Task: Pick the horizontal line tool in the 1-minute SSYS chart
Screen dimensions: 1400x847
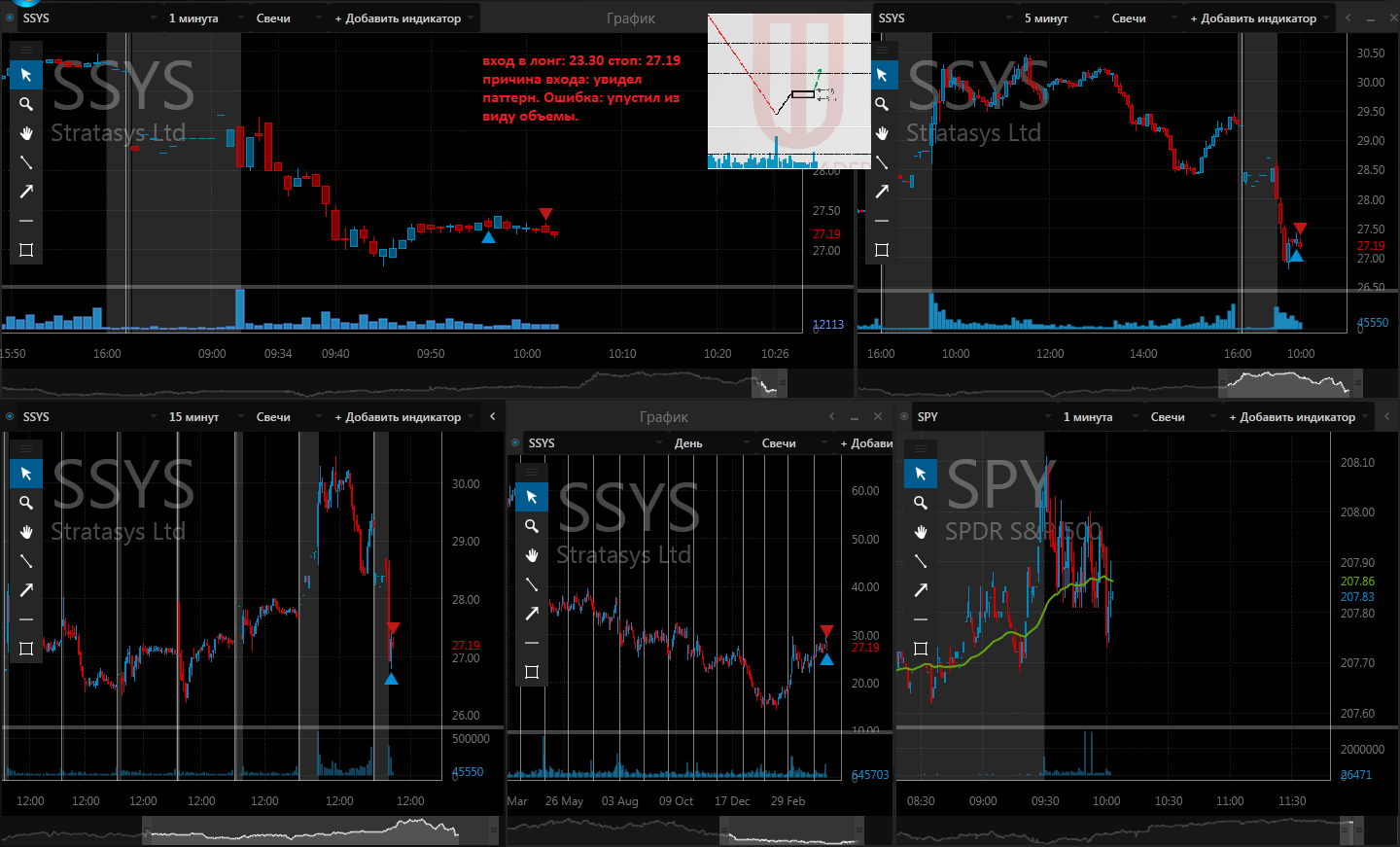Action: click(x=26, y=221)
